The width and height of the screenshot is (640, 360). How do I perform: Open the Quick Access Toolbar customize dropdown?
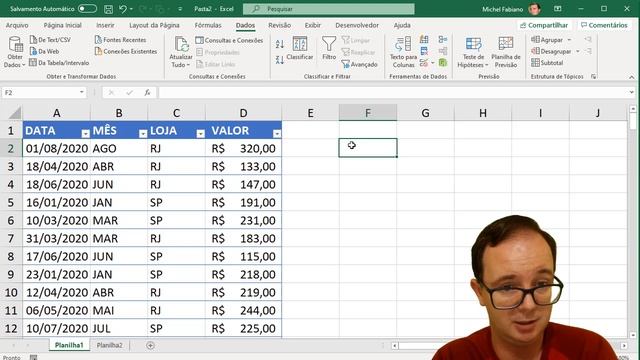pos(180,9)
